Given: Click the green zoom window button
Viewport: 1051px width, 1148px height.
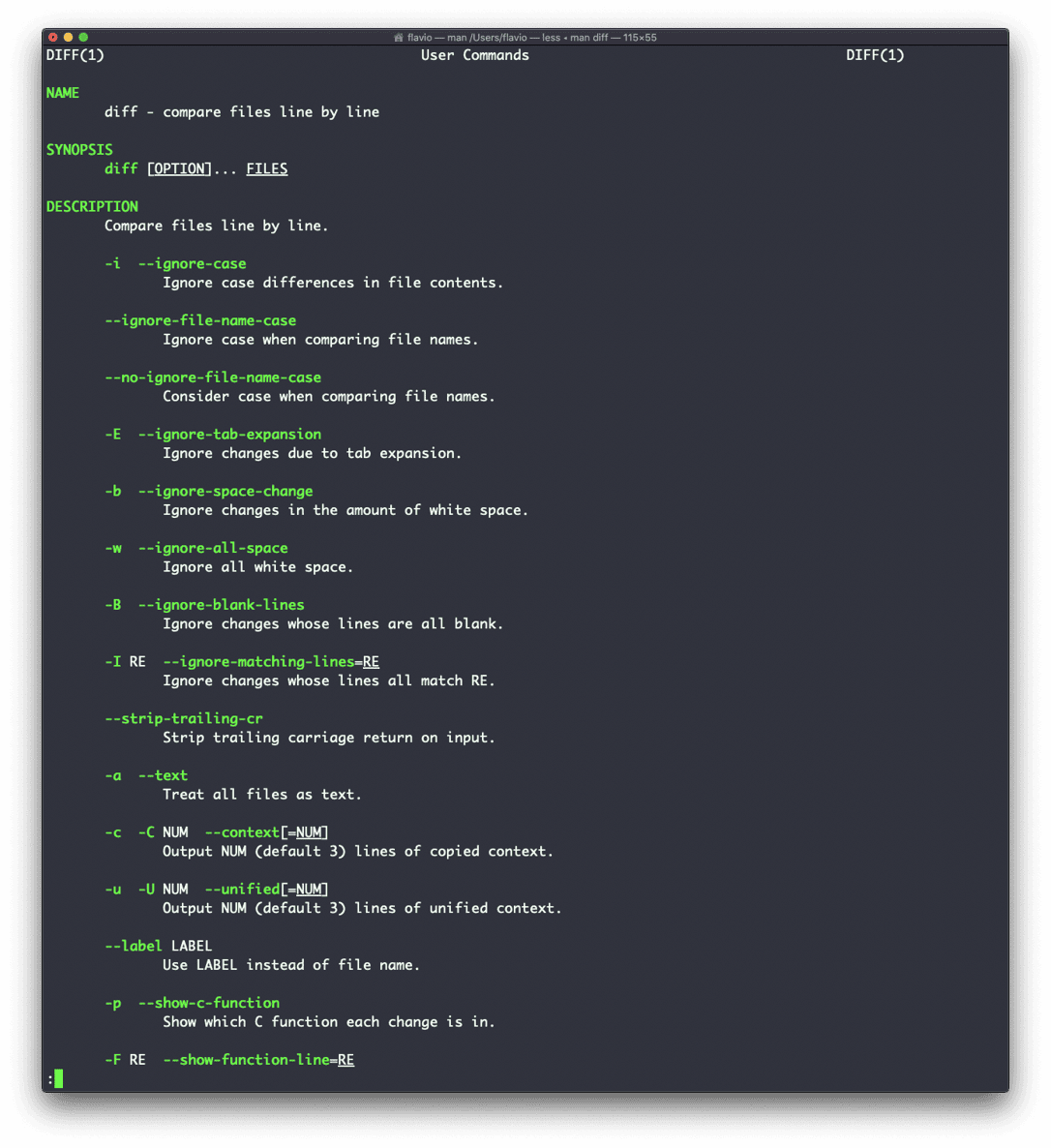Looking at the screenshot, I should [x=83, y=37].
